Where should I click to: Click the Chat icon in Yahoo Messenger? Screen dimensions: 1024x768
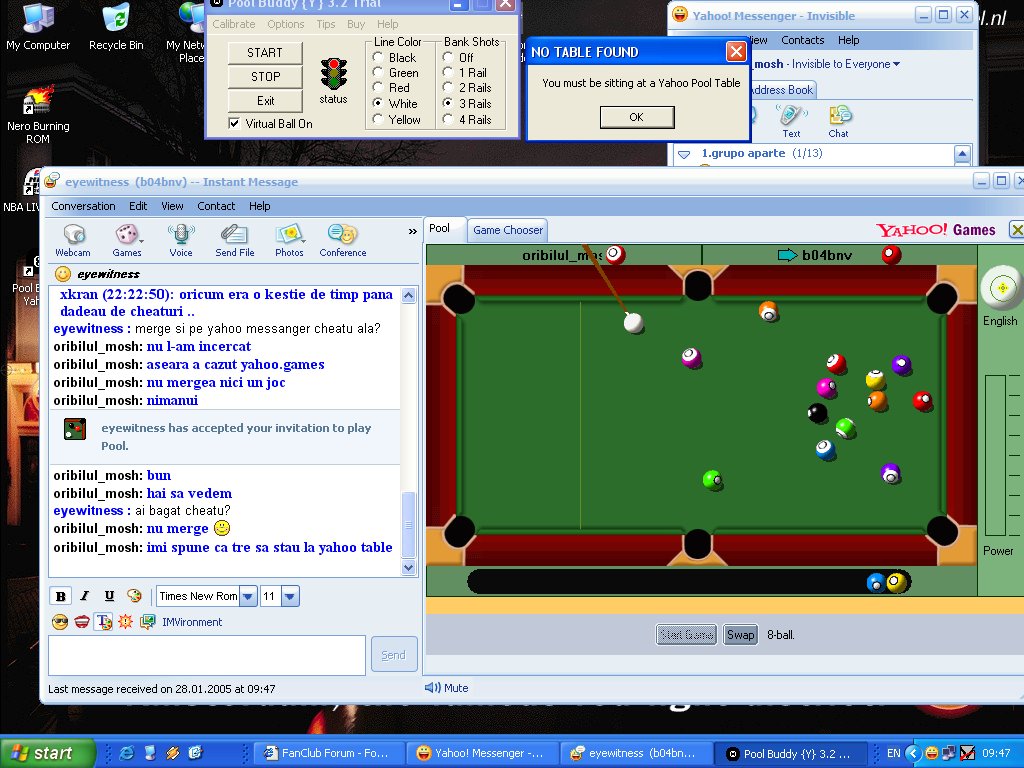click(839, 116)
